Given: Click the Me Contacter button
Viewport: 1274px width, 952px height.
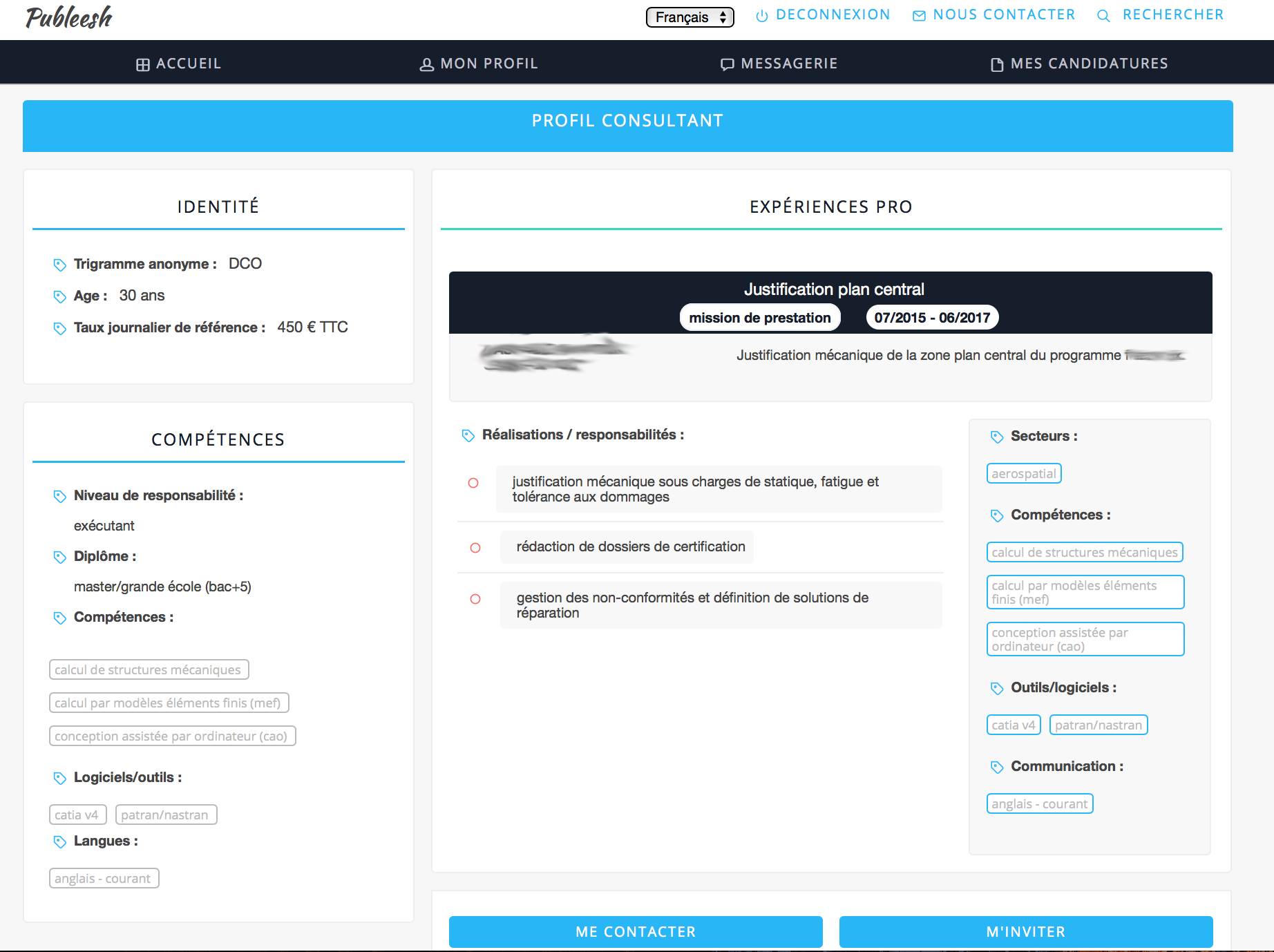Looking at the screenshot, I should coord(636,932).
